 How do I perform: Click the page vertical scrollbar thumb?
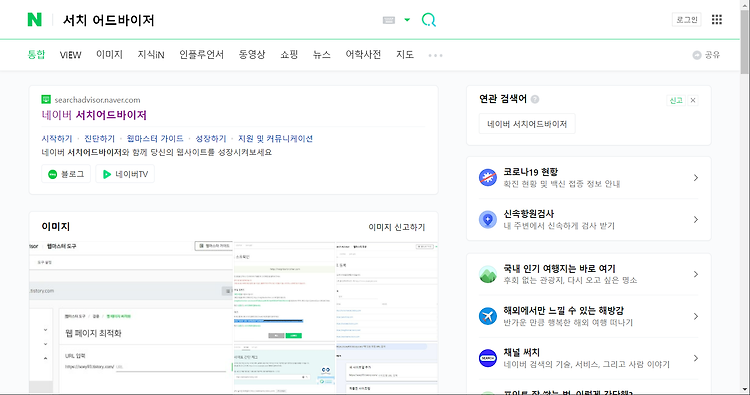point(745,42)
